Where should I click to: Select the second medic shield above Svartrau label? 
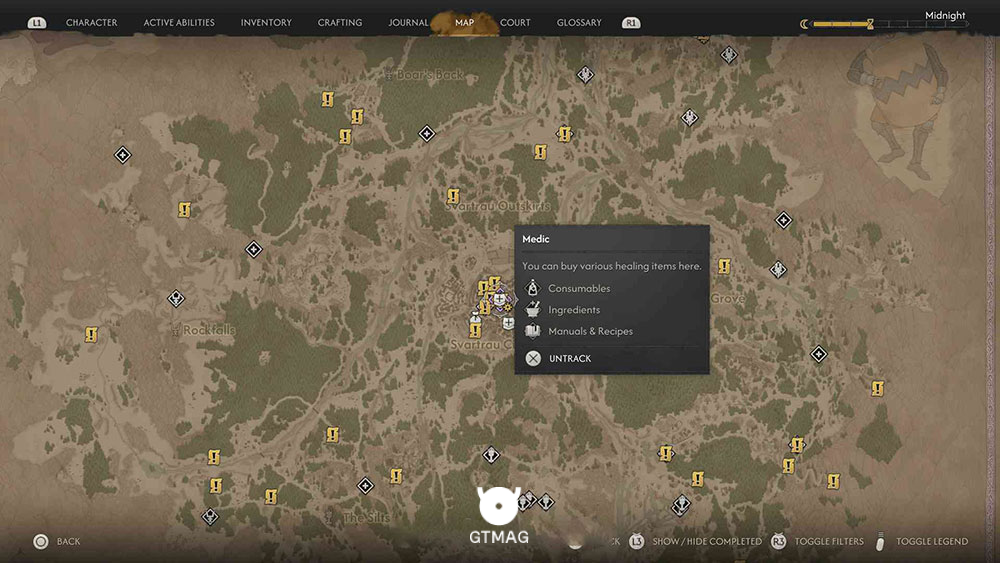click(x=508, y=323)
